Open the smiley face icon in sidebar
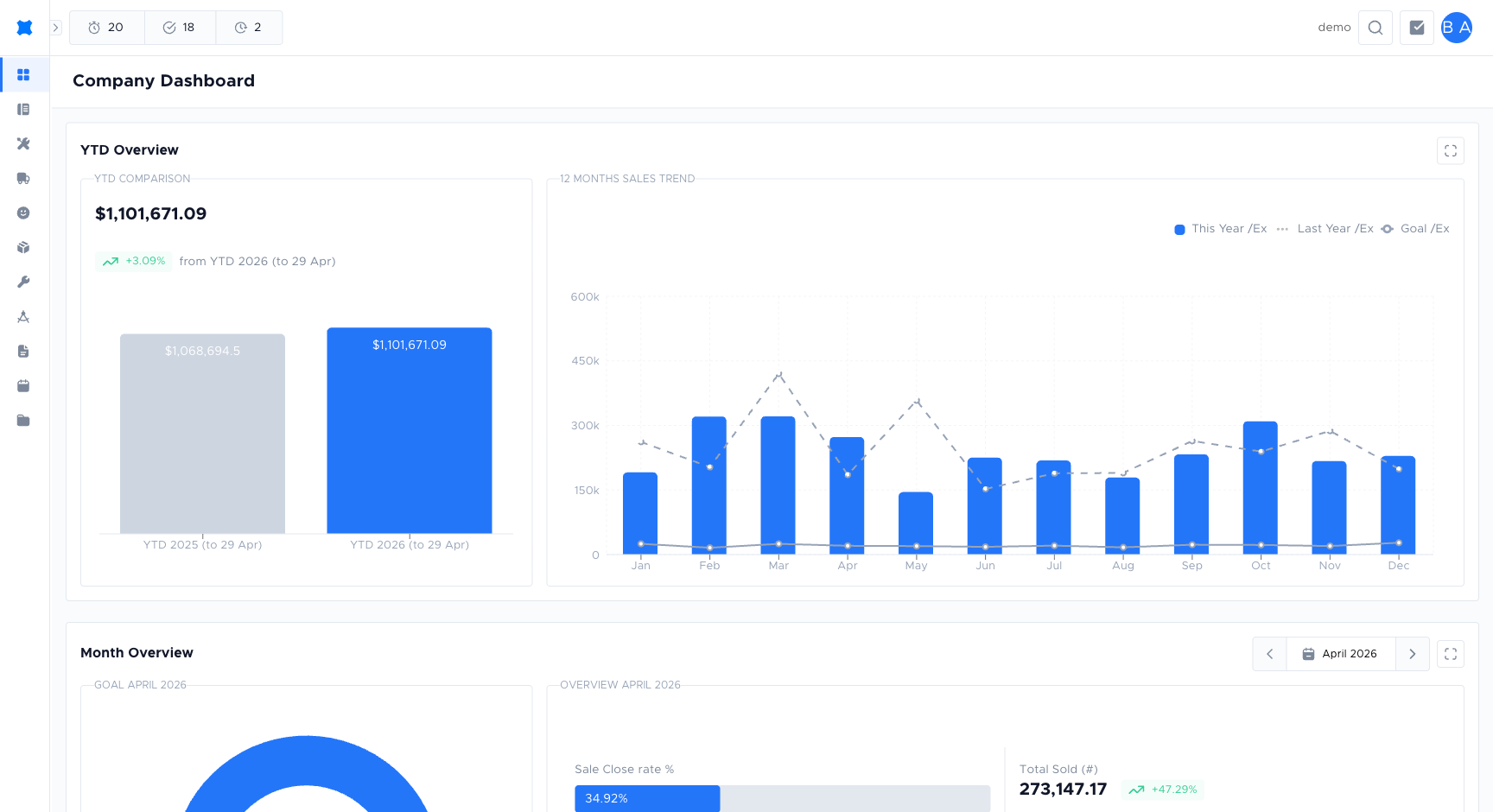The image size is (1493, 812). 23,213
